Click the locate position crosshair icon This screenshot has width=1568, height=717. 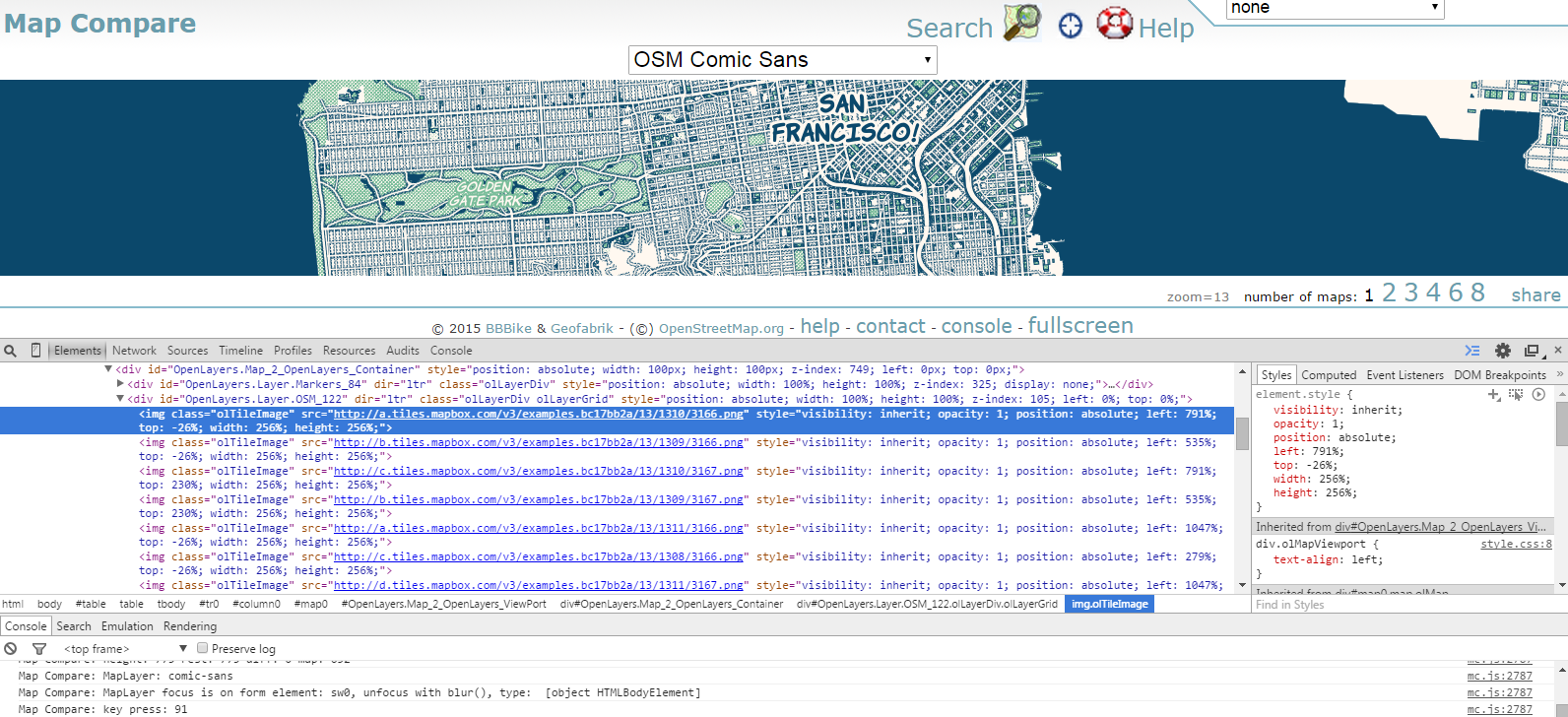tap(1070, 26)
